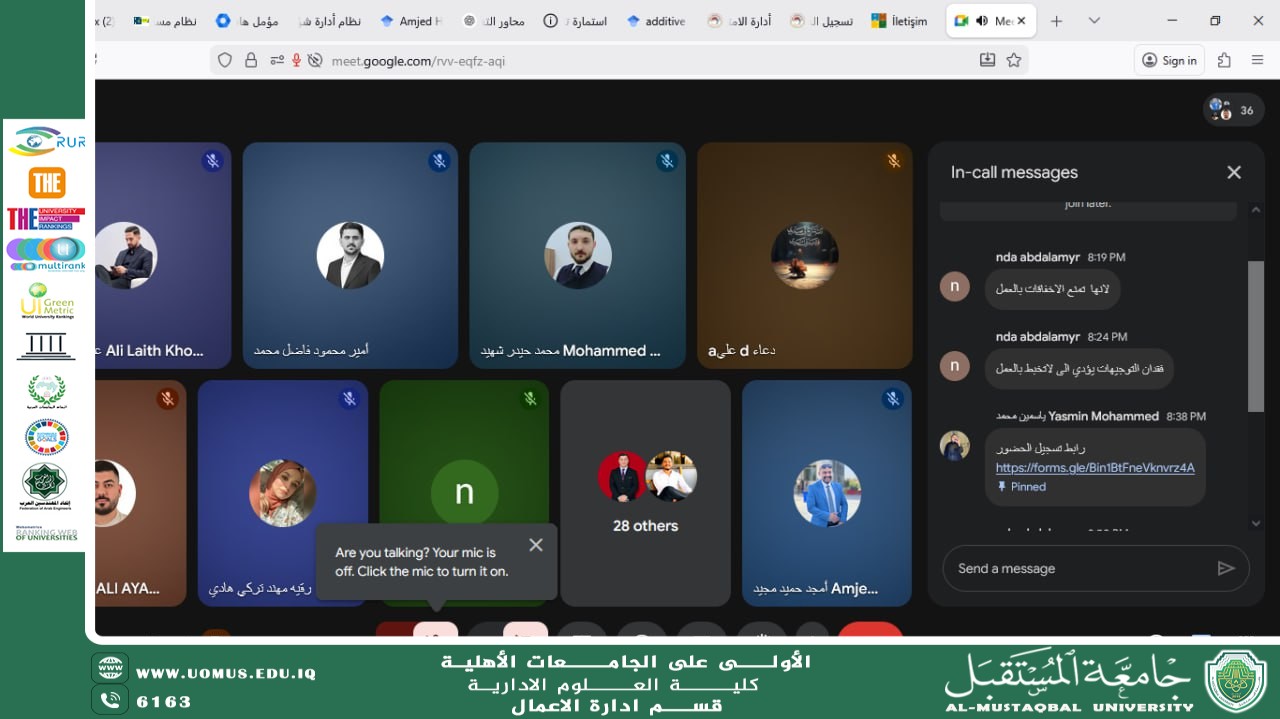The image size is (1280, 719).
Task: Dismiss the 'Are you talking?' mic tooltip
Action: click(x=536, y=545)
